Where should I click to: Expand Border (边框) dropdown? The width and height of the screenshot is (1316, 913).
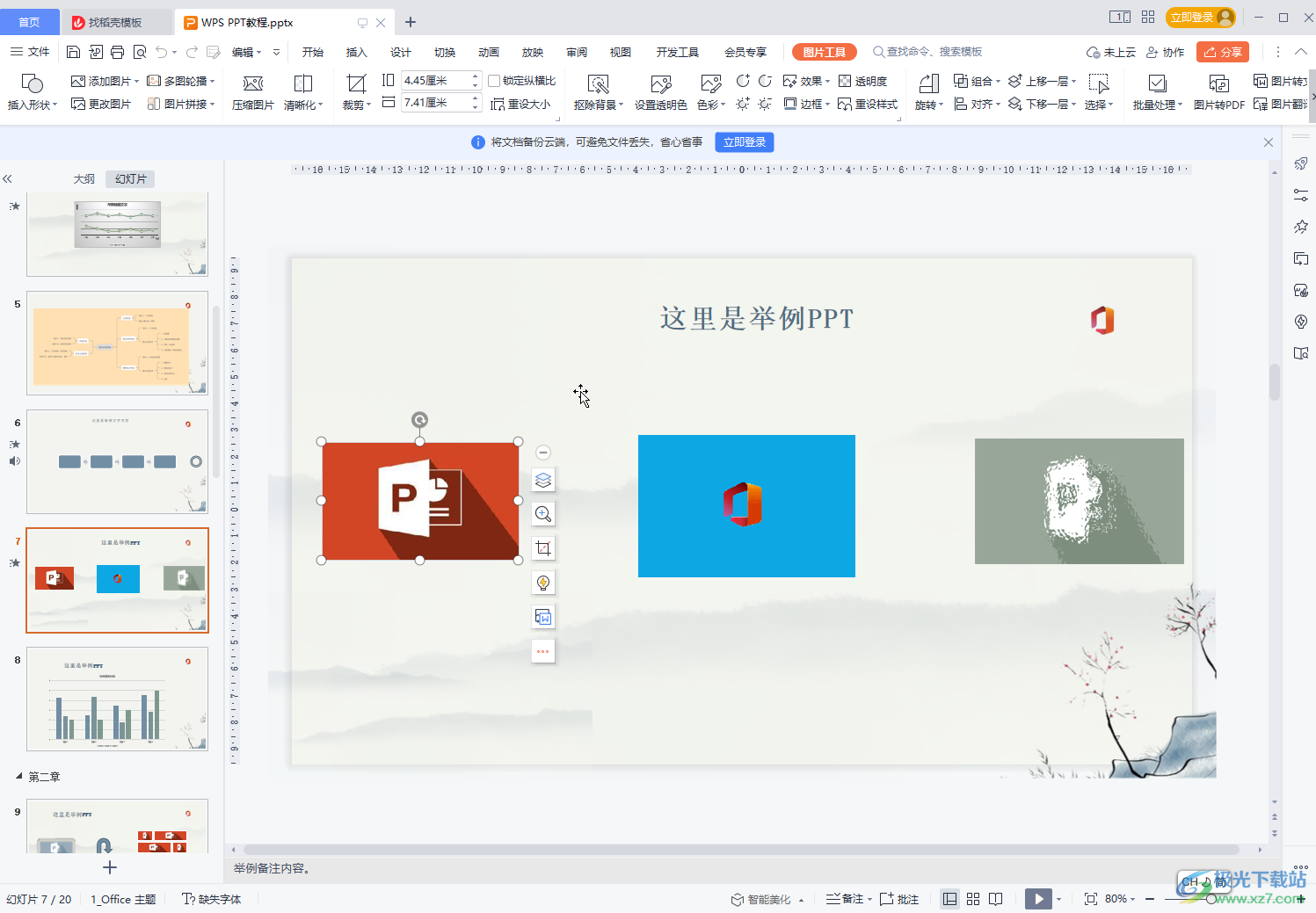click(x=827, y=104)
